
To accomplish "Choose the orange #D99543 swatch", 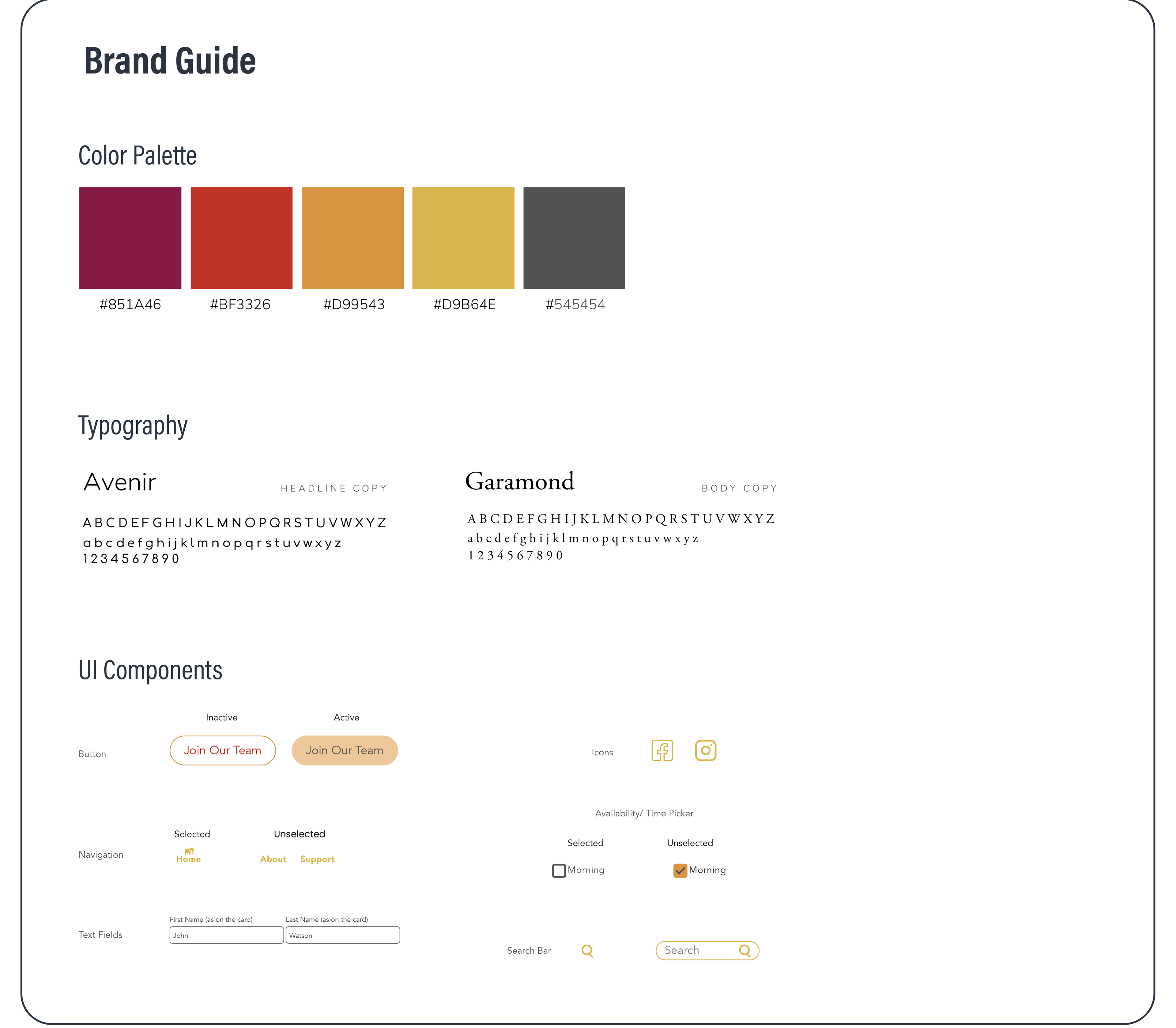I will click(352, 238).
